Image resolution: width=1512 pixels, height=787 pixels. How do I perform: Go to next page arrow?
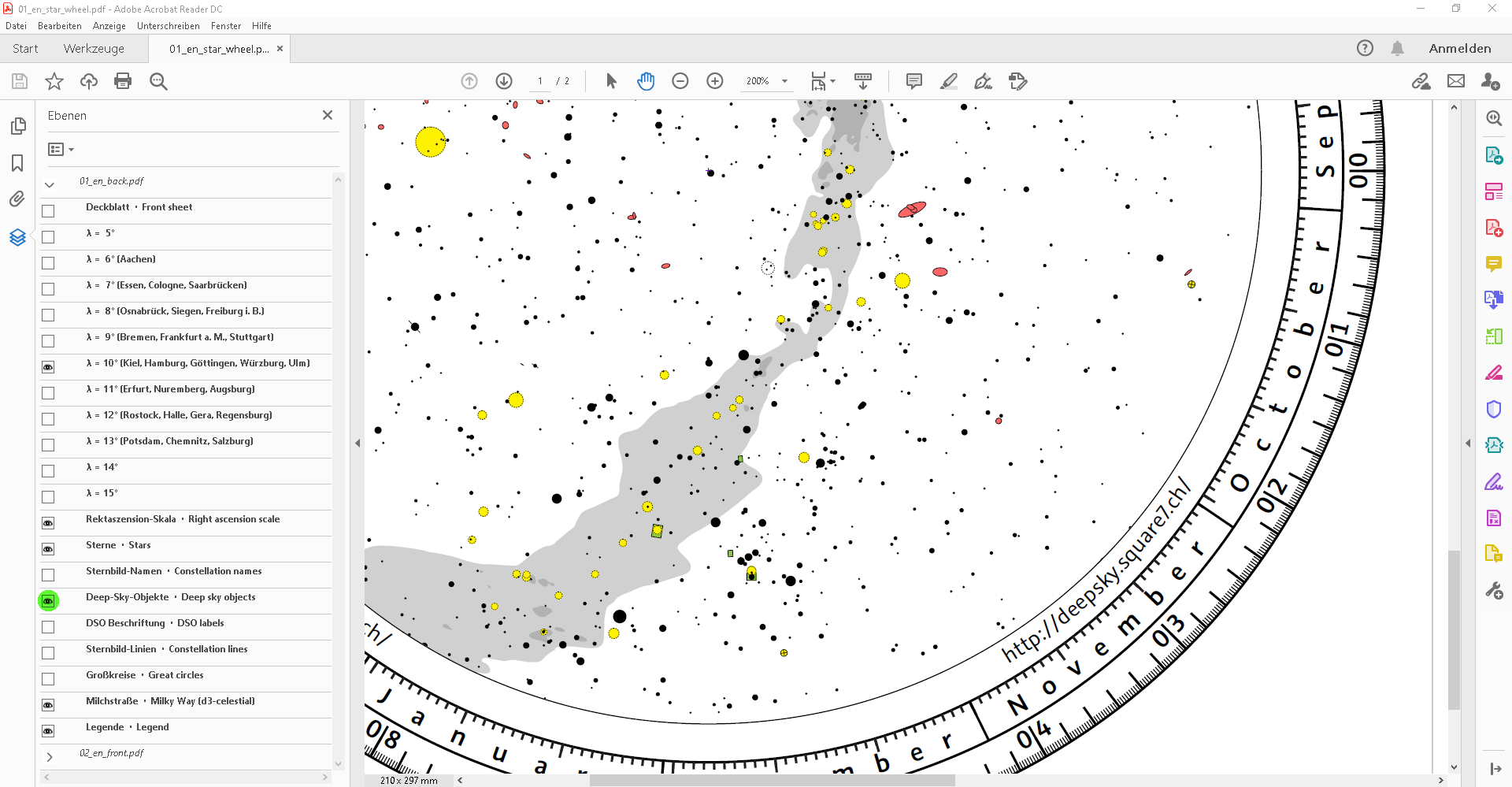504,81
